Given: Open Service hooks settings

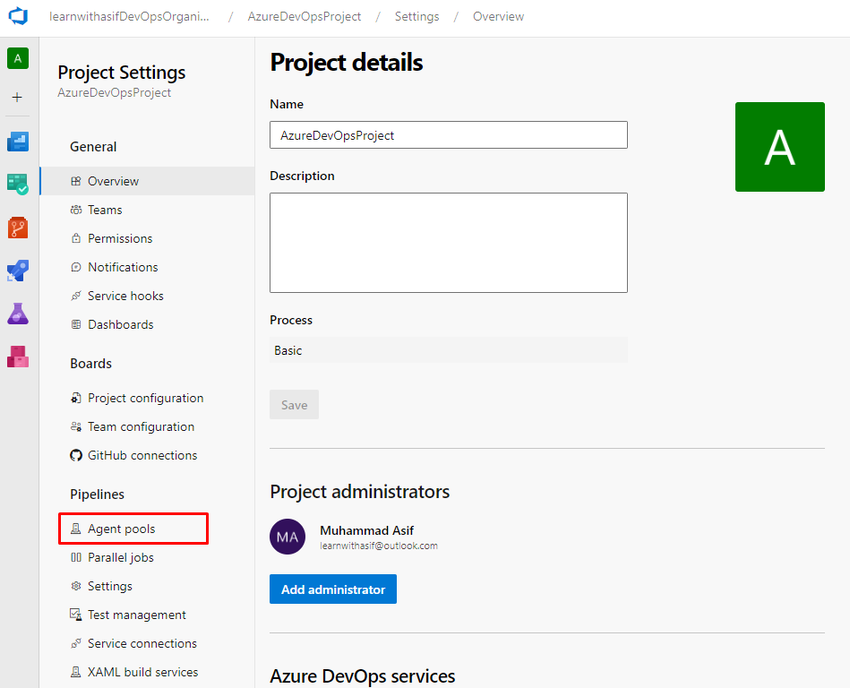Looking at the screenshot, I should [125, 296].
